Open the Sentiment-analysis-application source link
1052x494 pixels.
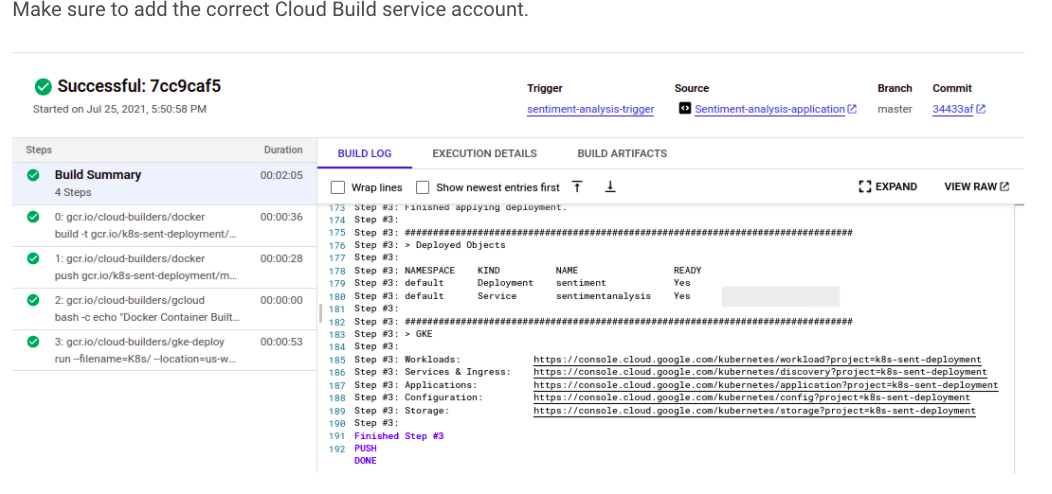(769, 109)
